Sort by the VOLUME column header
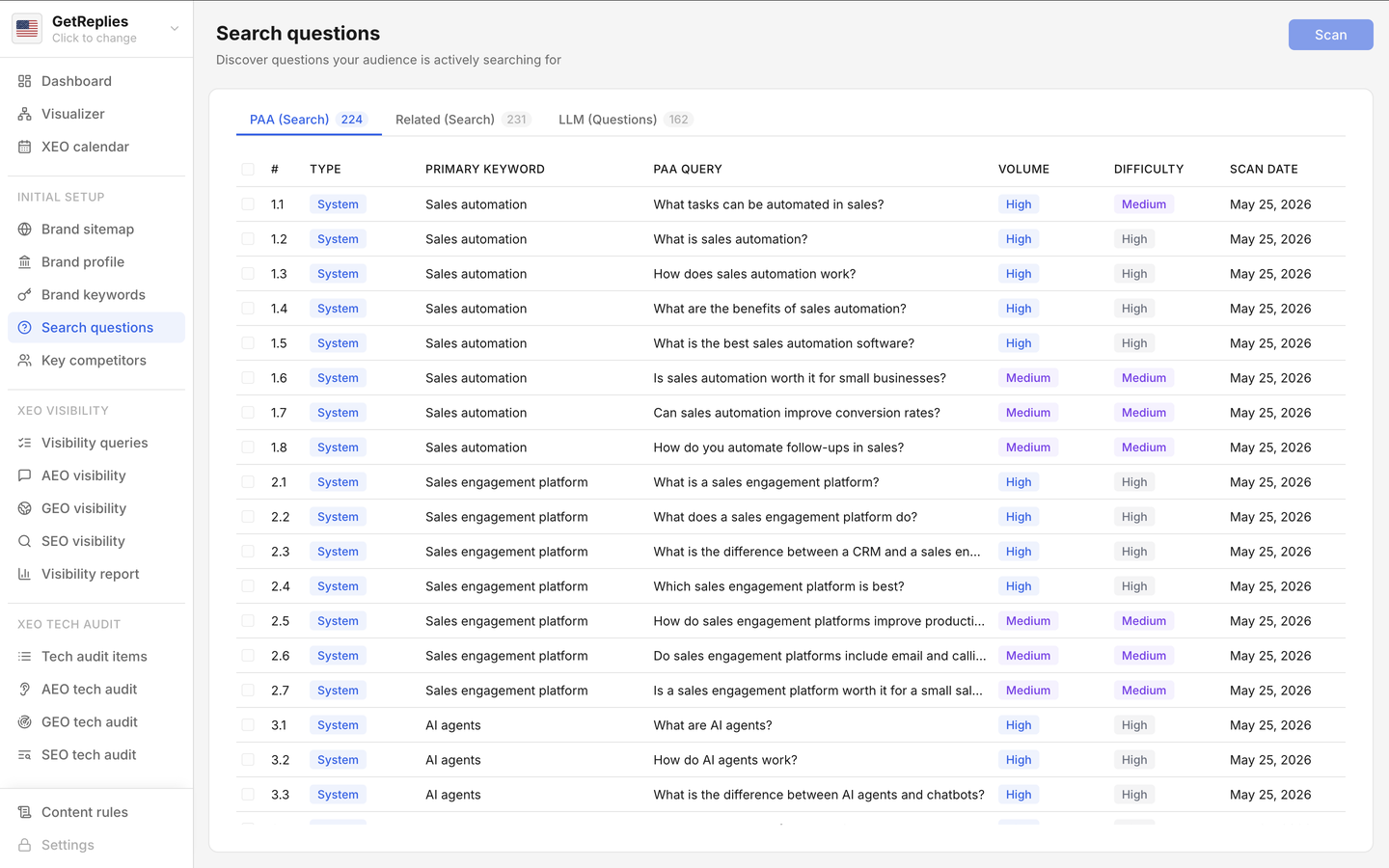Viewport: 1389px width, 868px height. (1023, 169)
